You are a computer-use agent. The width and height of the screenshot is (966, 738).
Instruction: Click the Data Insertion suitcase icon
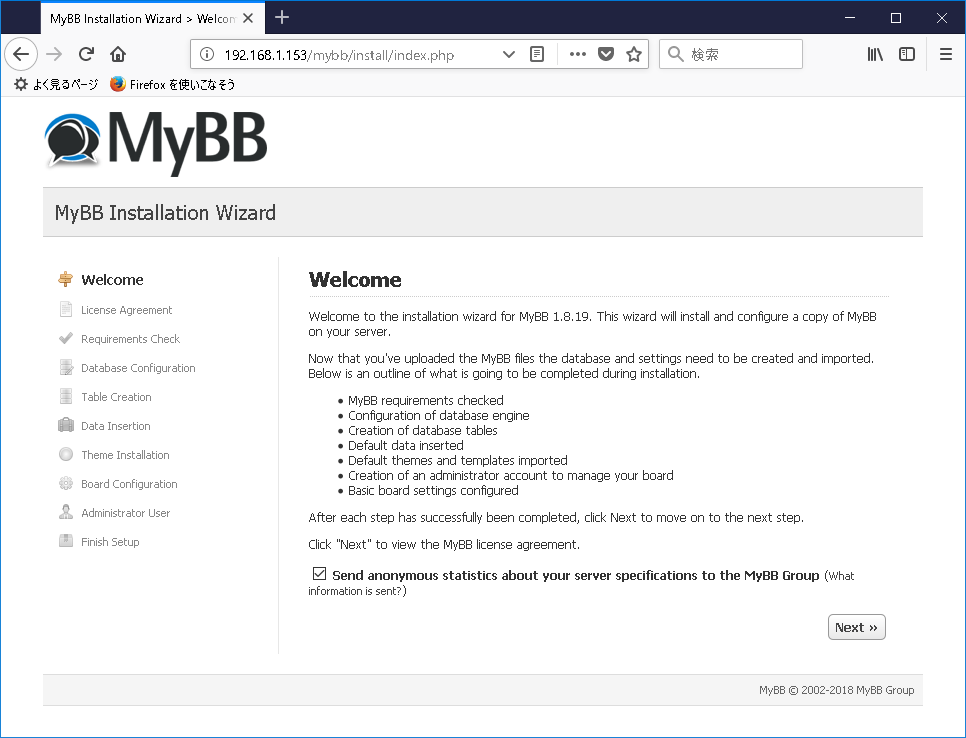[66, 425]
